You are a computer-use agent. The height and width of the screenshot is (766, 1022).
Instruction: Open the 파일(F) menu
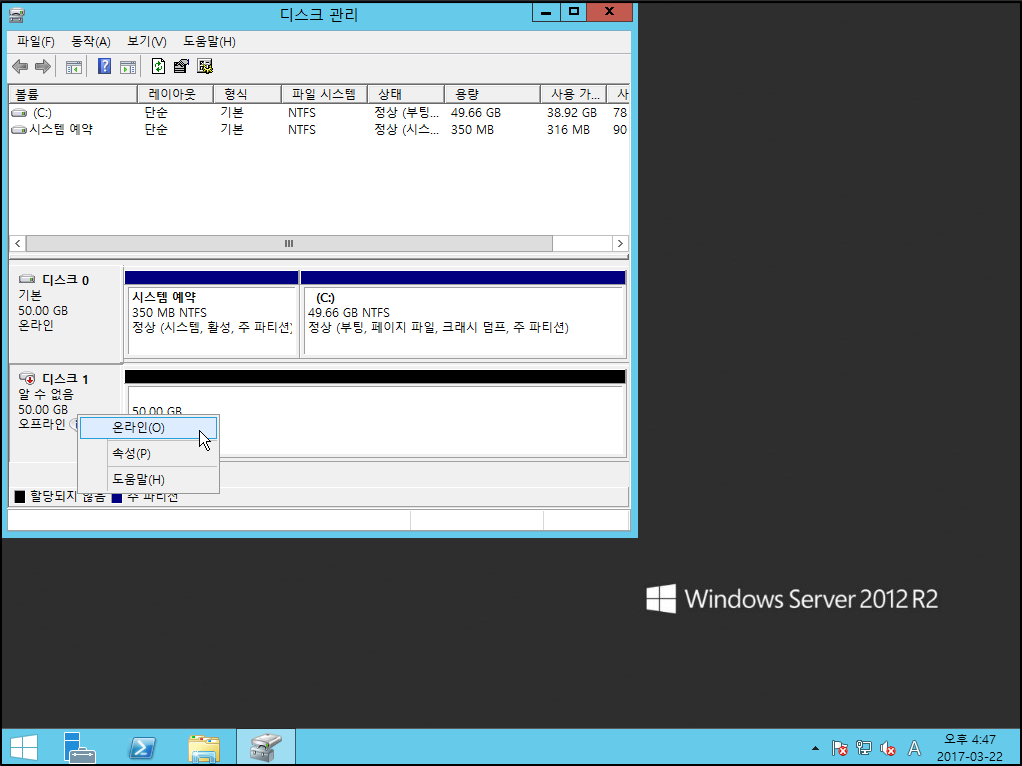(x=36, y=42)
